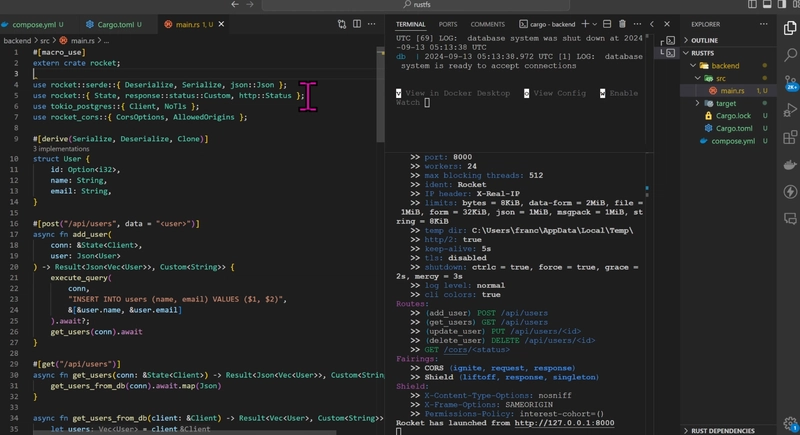Open the Docker whale view
800x435 pixels.
point(790,165)
